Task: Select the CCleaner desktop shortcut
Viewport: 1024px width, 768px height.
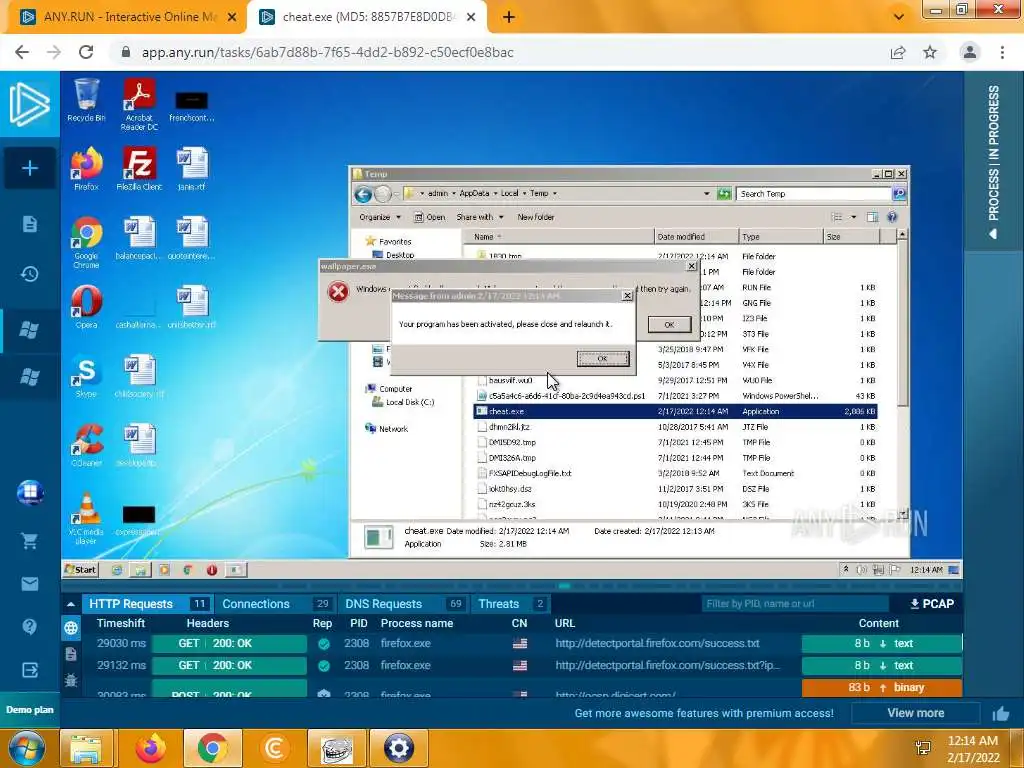Action: coord(86,445)
